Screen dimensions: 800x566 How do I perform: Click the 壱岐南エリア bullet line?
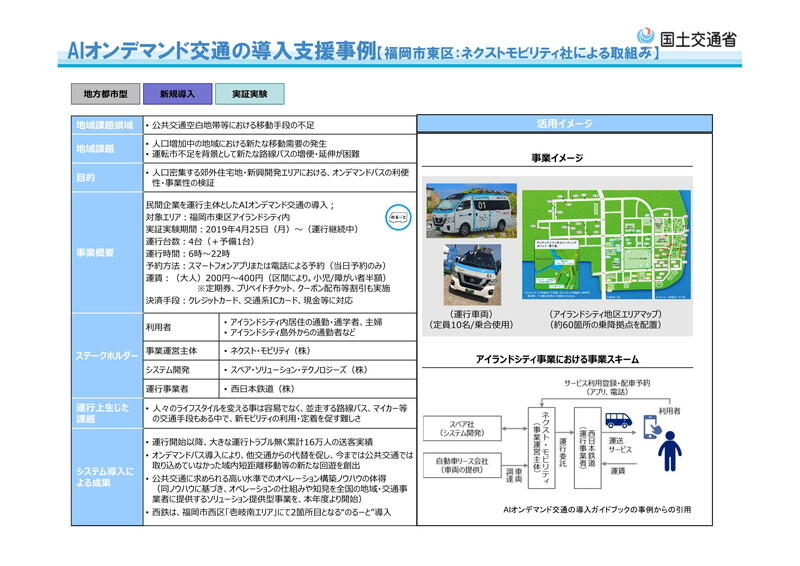(x=271, y=512)
